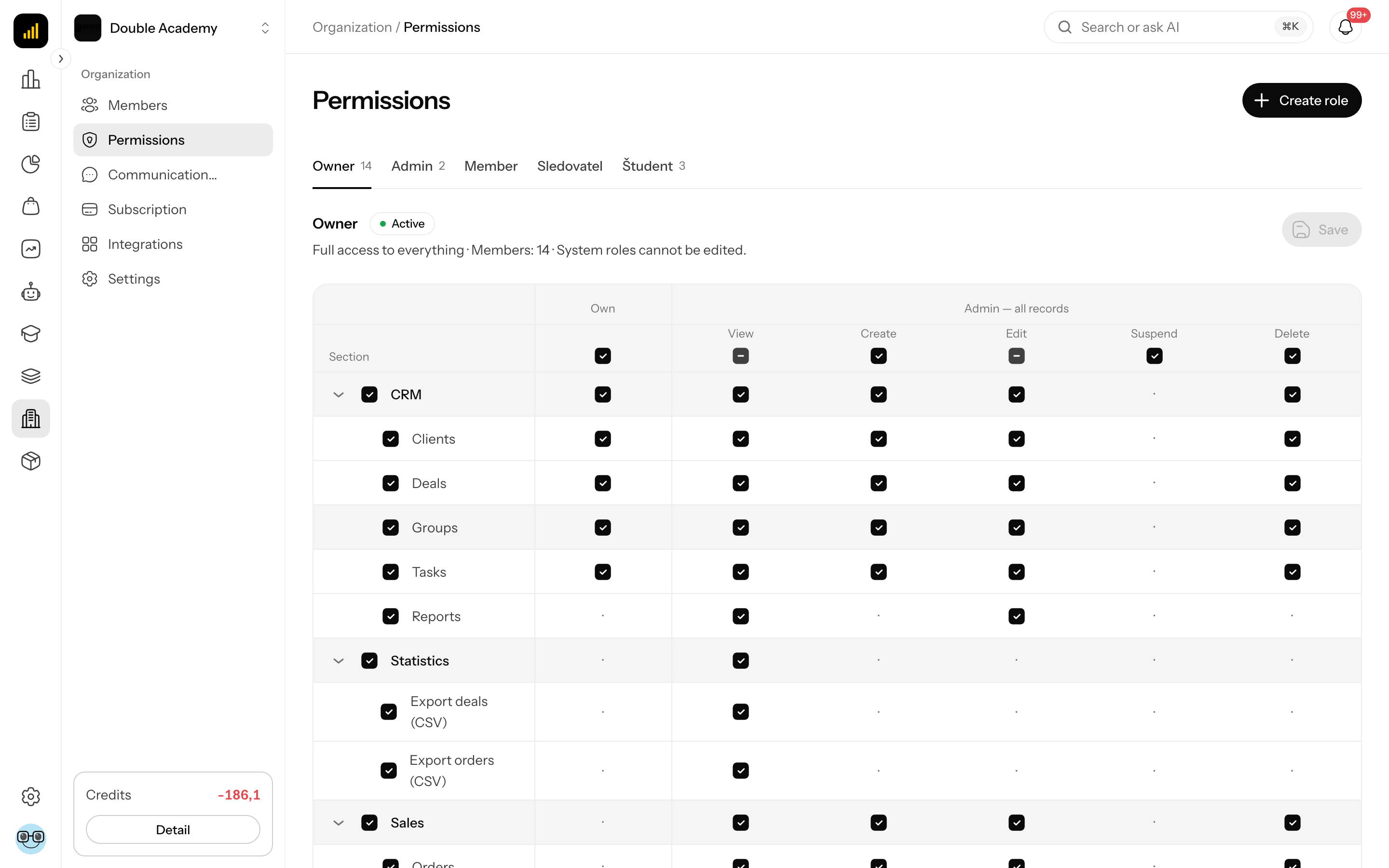Toggle the CRM section checkbox
This screenshot has height=868, width=1389.
369,394
